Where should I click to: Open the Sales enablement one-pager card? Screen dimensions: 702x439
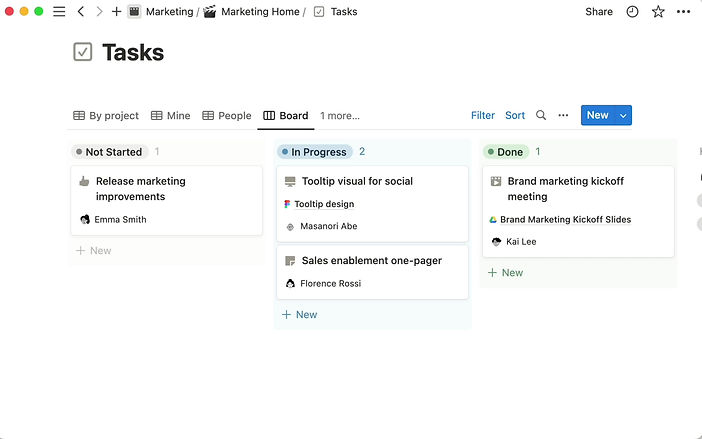(371, 261)
